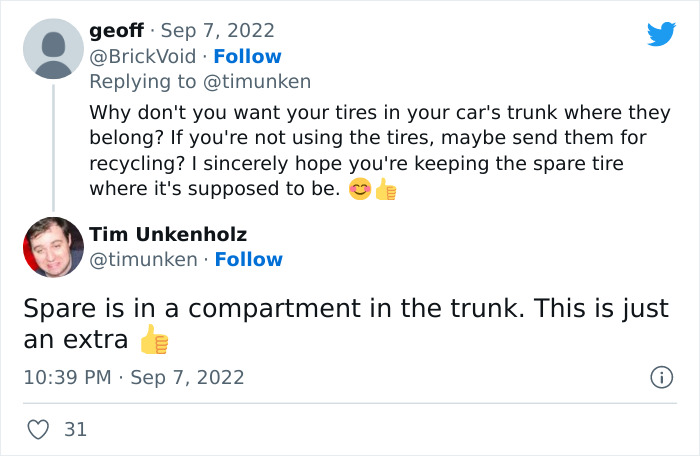Open geoff's display name link
Screen dimensions: 700x456
click(116, 31)
